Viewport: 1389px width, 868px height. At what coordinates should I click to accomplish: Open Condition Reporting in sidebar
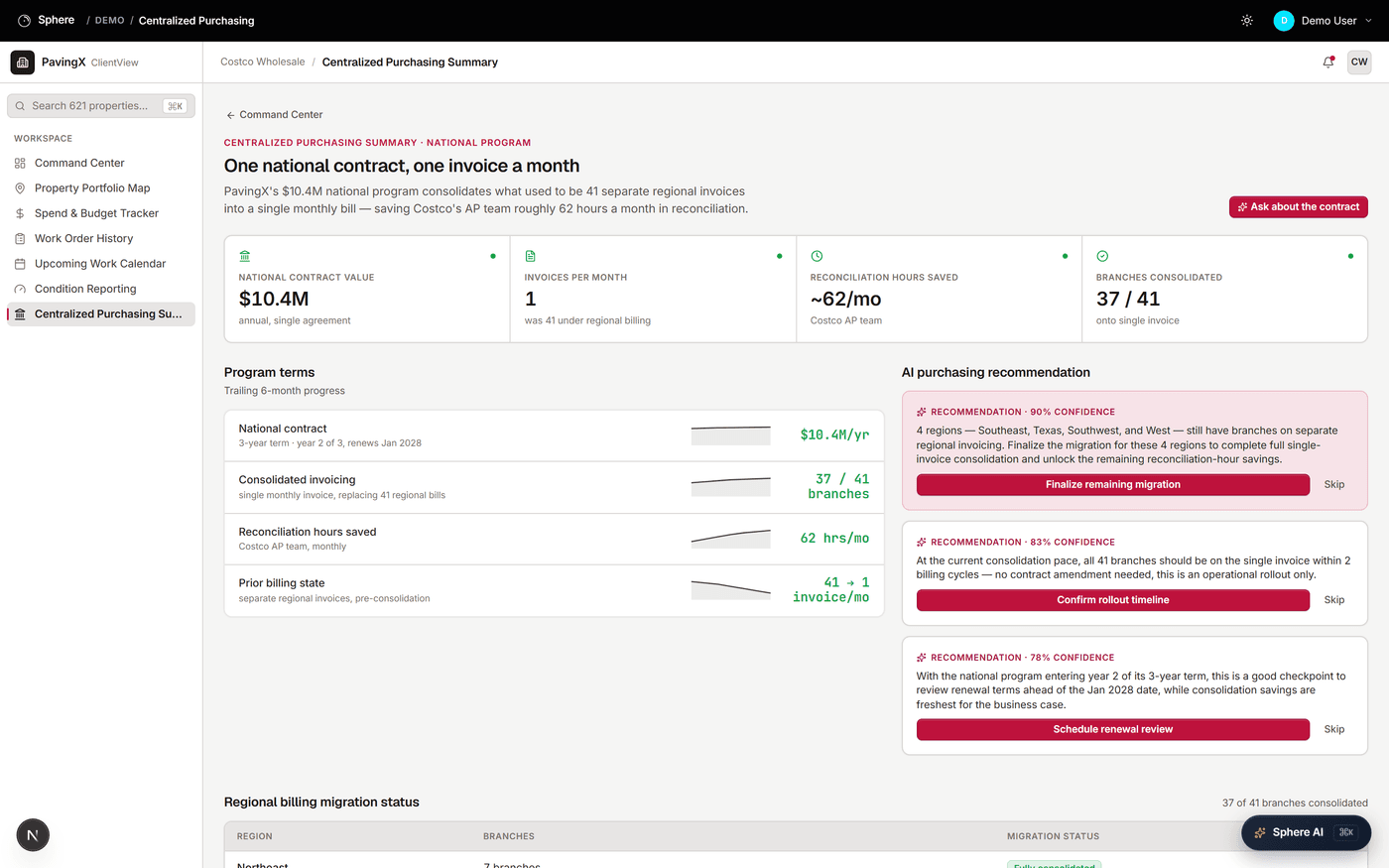[101, 289]
